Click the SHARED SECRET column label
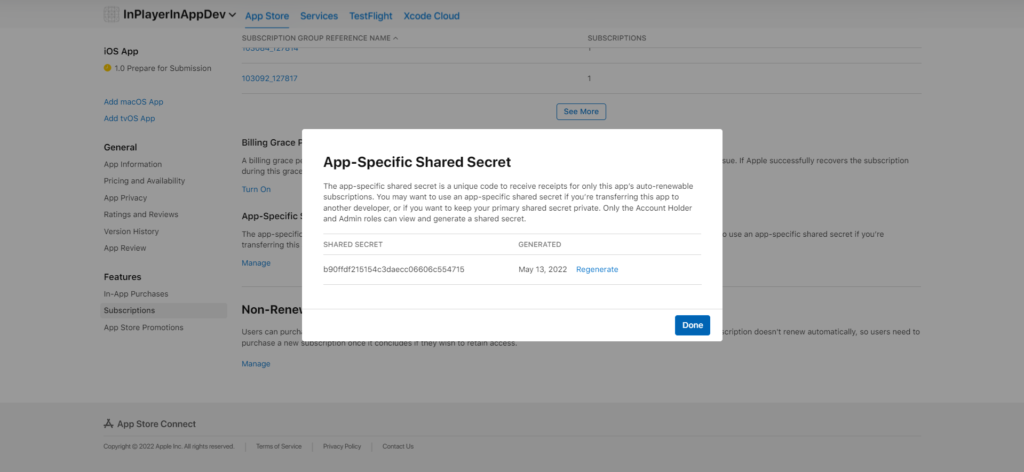 (353, 244)
